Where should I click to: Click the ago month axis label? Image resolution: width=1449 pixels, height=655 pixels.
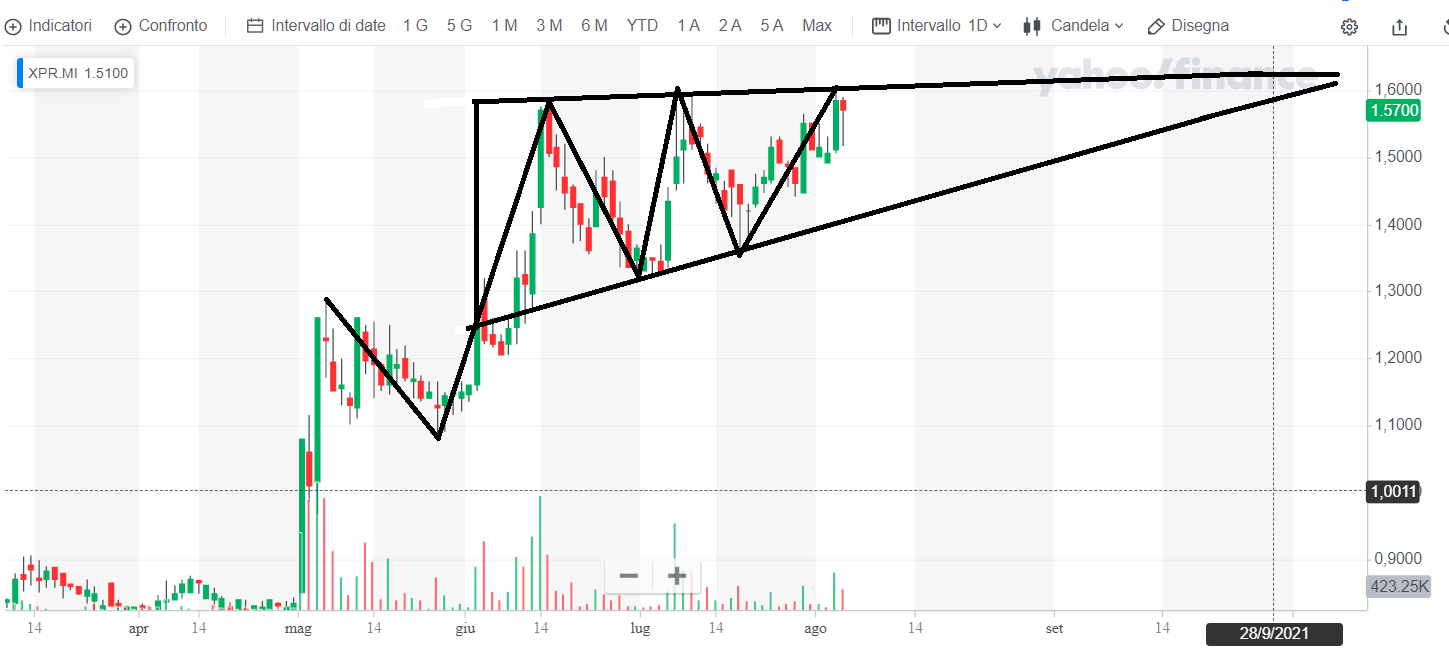[x=815, y=629]
